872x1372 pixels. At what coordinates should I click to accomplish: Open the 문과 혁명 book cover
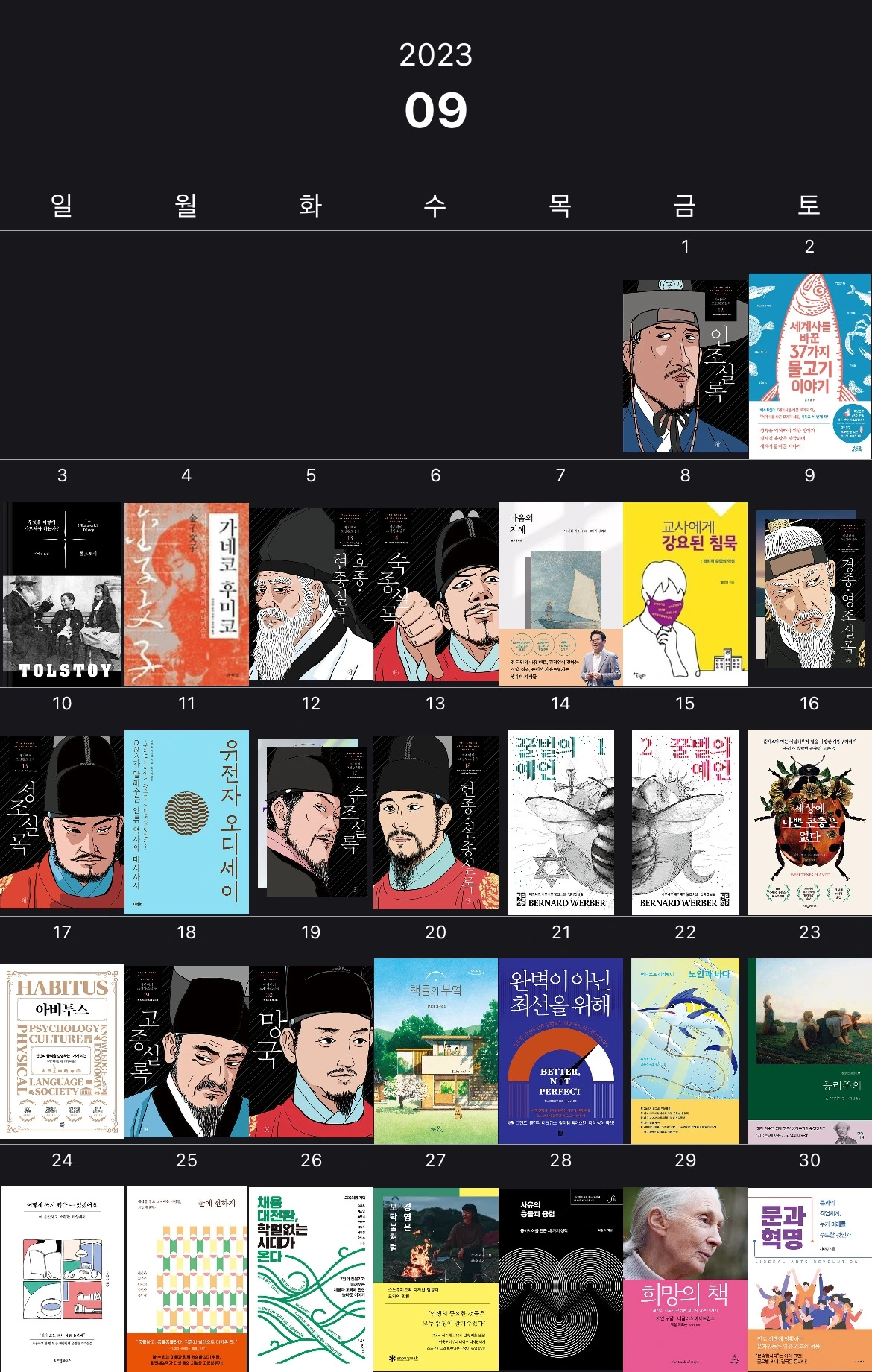tap(809, 1280)
